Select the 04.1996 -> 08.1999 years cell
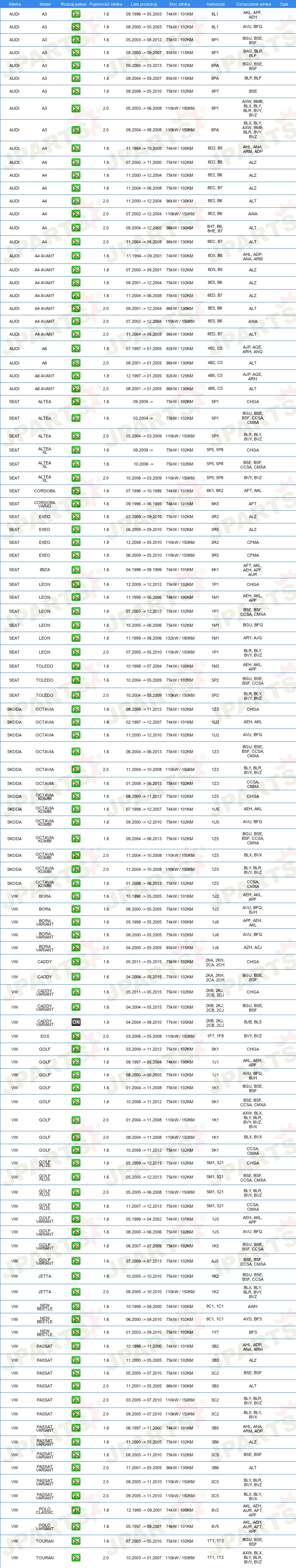The height and width of the screenshot is (1568, 296). (x=144, y=570)
